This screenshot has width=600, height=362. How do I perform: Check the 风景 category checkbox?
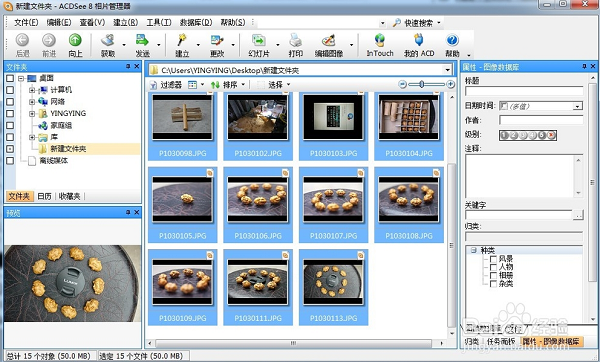493,259
